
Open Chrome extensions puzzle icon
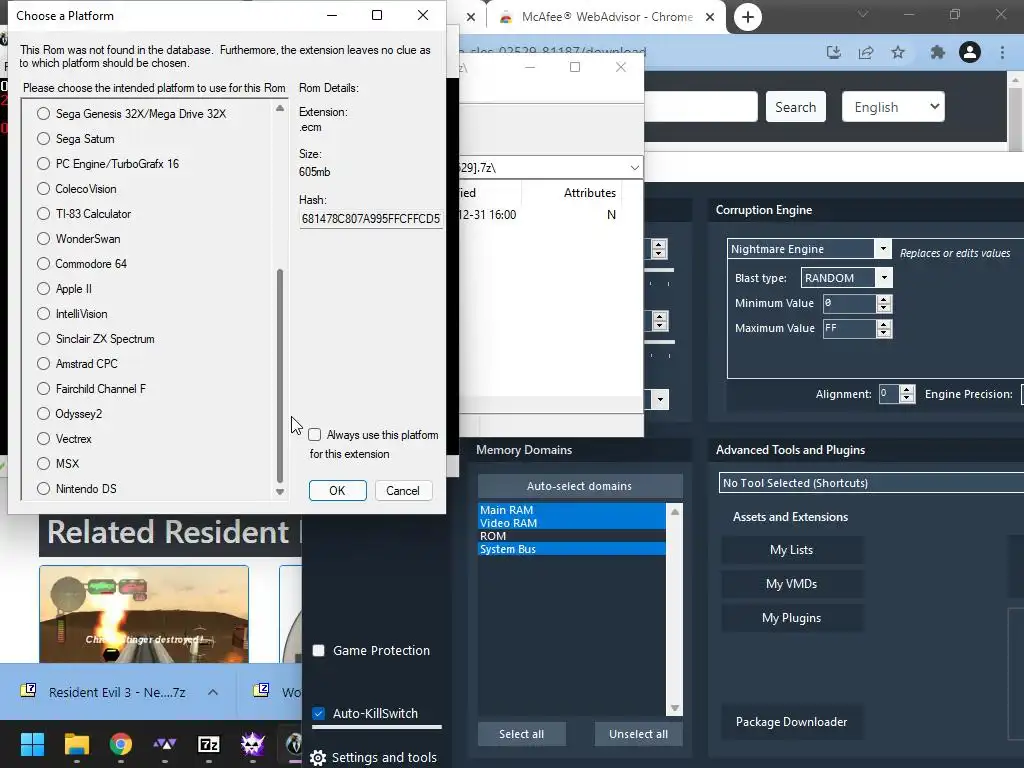[938, 52]
